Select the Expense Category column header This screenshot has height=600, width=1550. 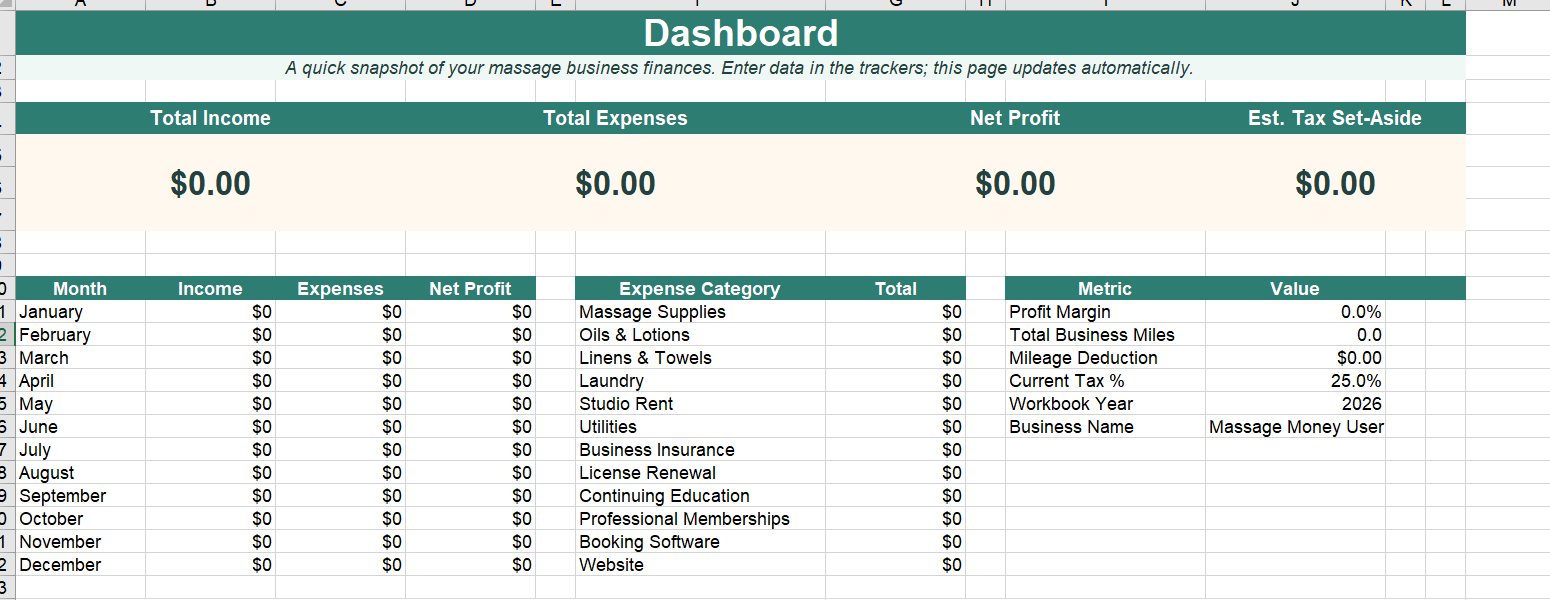[700, 289]
